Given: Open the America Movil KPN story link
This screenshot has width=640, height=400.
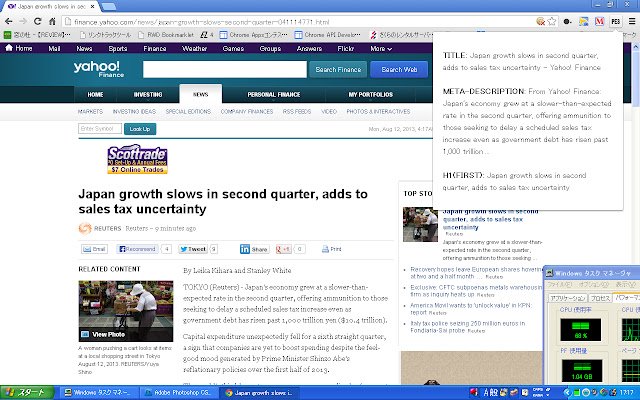Looking at the screenshot, I should [471, 309].
